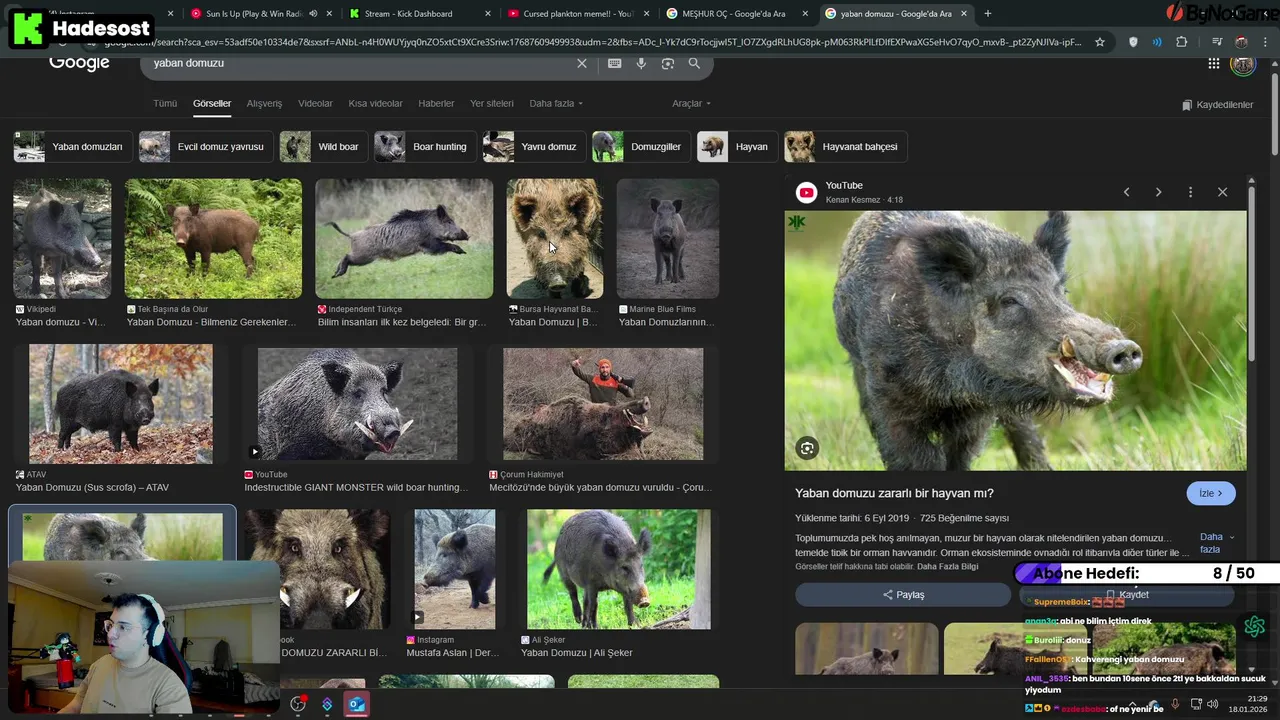
Task: Bookmark this page with the star icon
Action: click(1100, 42)
